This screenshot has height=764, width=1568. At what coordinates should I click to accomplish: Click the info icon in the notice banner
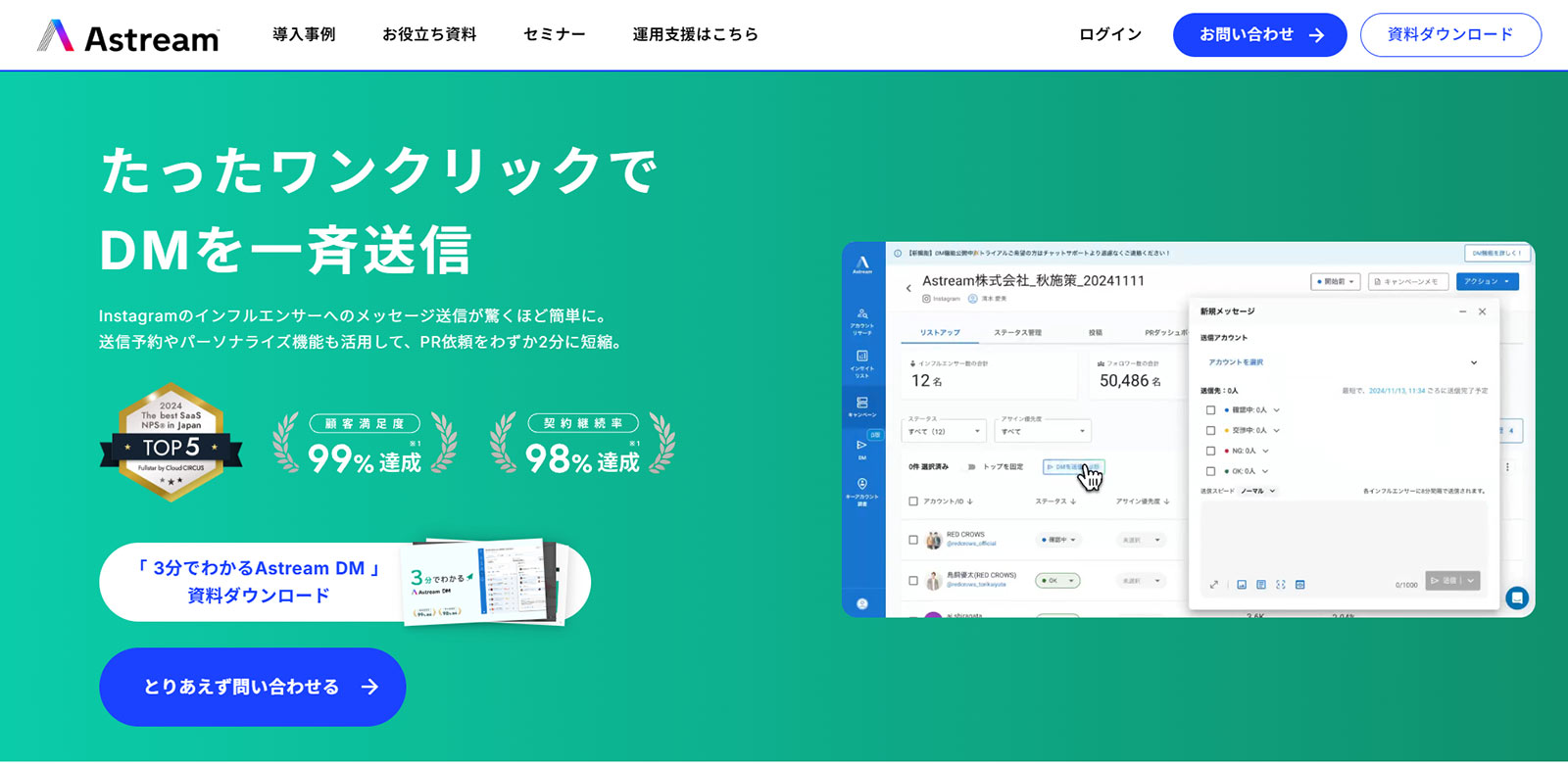coord(898,253)
